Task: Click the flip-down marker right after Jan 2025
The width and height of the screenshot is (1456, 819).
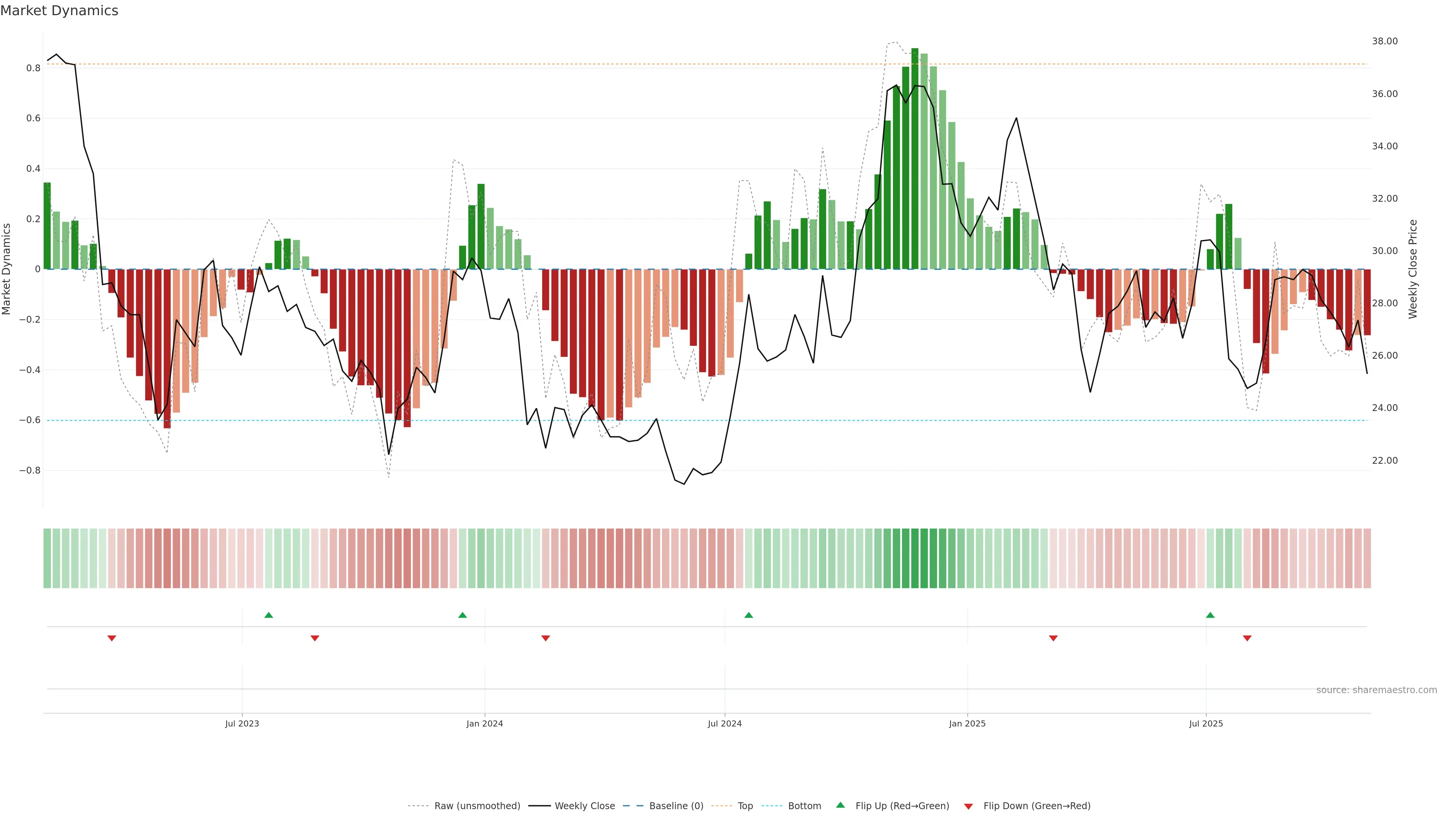Action: click(x=1053, y=638)
